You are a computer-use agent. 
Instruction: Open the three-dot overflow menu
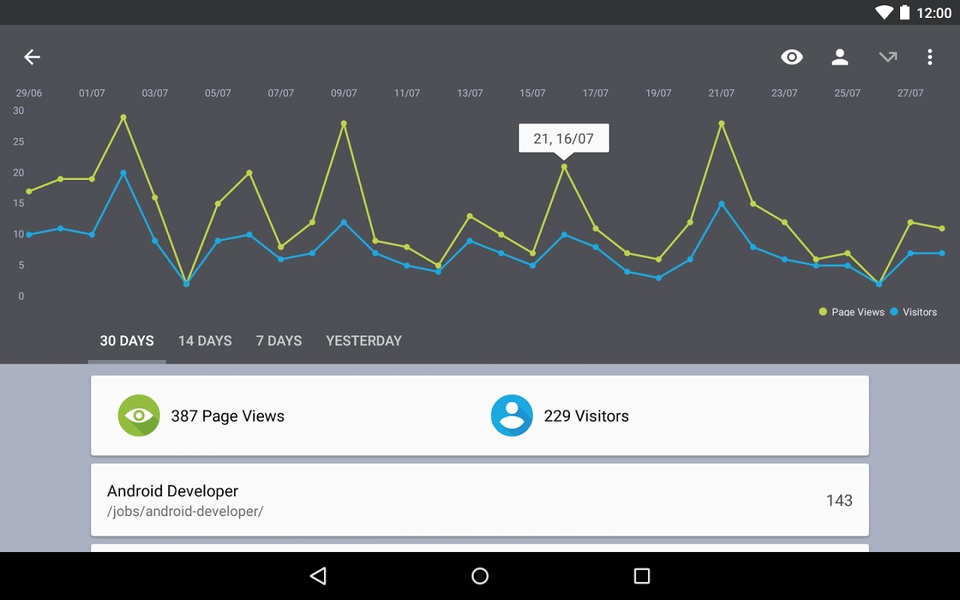(x=929, y=57)
